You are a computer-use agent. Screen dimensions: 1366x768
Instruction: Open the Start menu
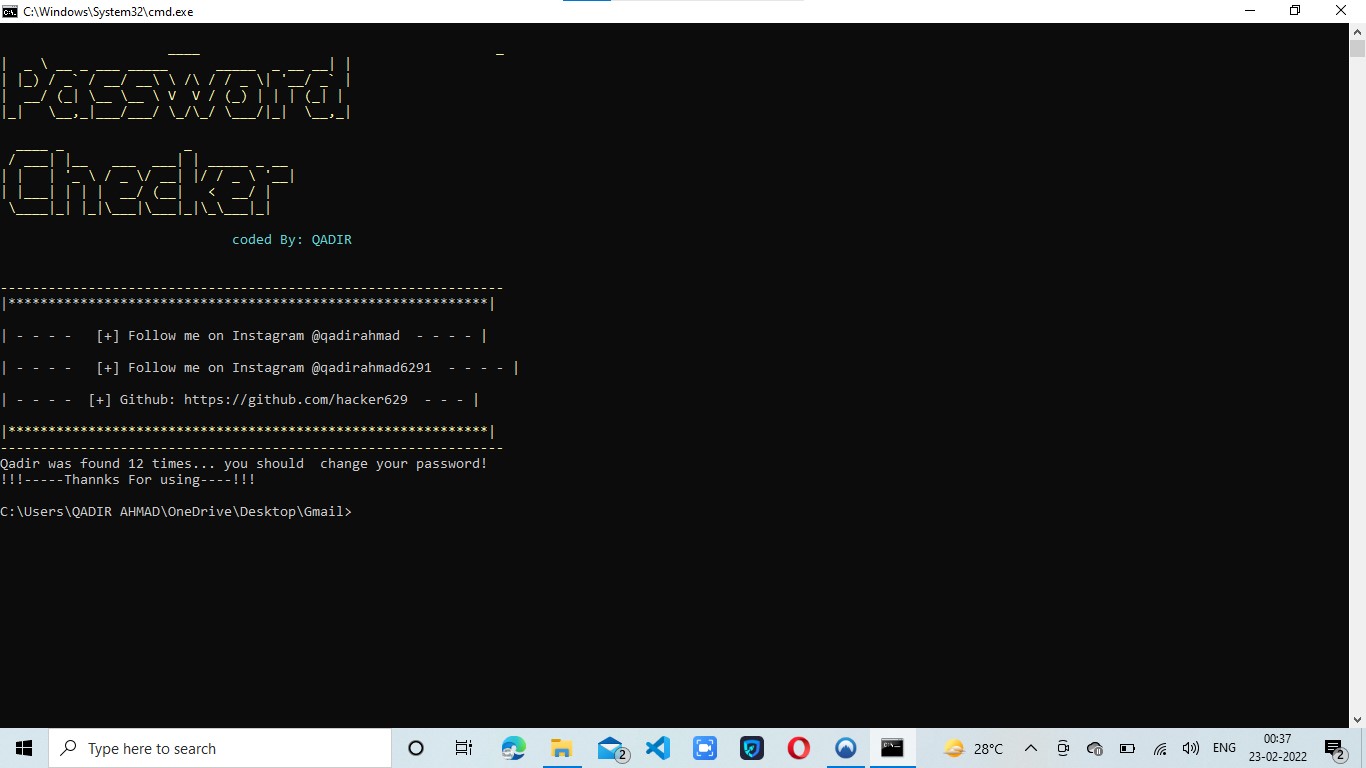[23, 748]
